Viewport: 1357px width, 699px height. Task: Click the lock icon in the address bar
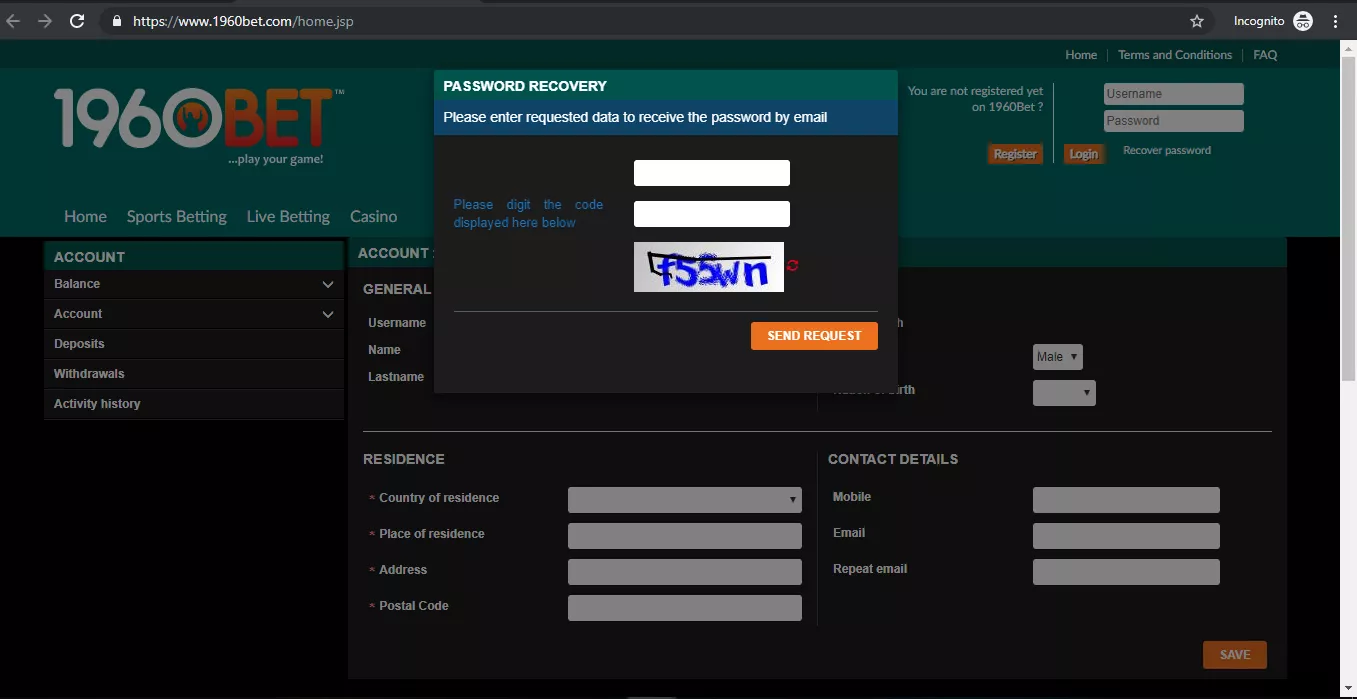[x=116, y=20]
